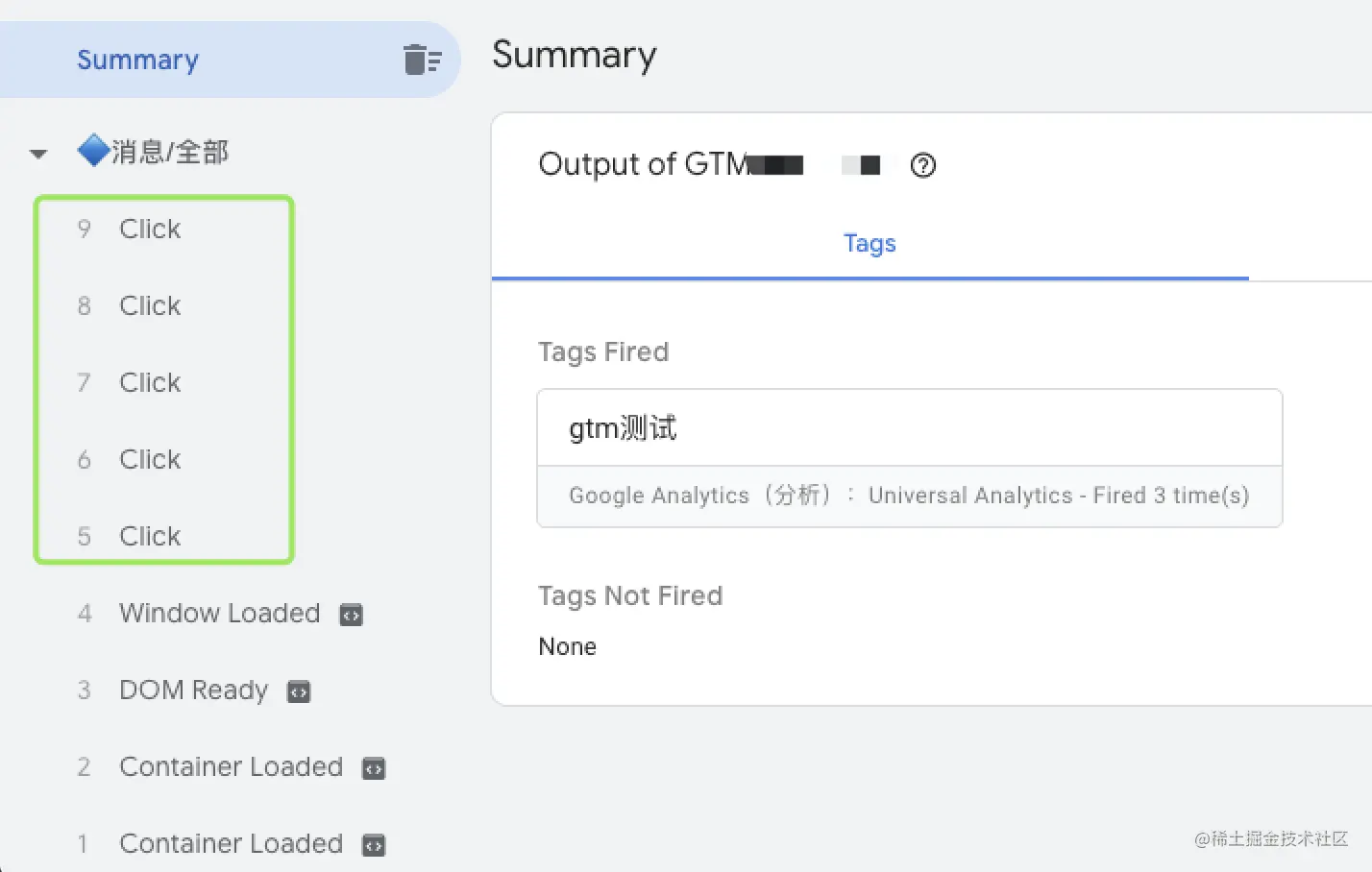Select Summary in the left sidebar
This screenshot has height=872, width=1372.
tap(137, 60)
